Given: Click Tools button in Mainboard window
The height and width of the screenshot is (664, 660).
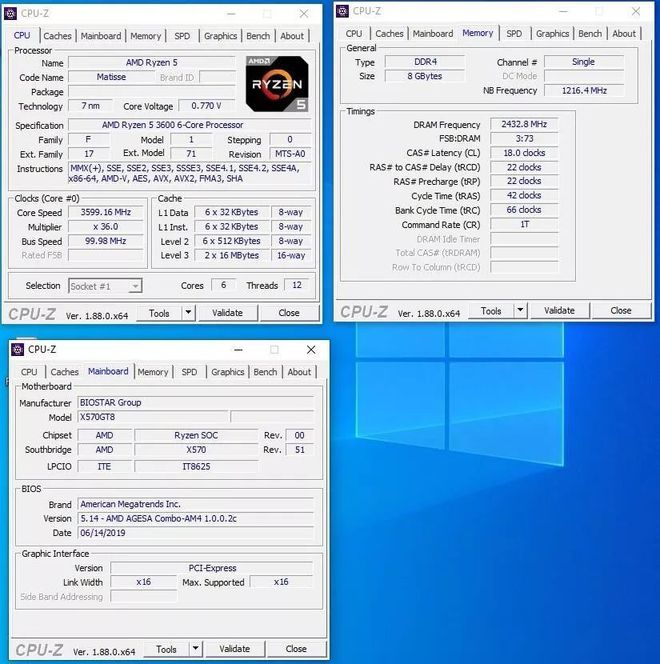Looking at the screenshot, I should point(166,649).
